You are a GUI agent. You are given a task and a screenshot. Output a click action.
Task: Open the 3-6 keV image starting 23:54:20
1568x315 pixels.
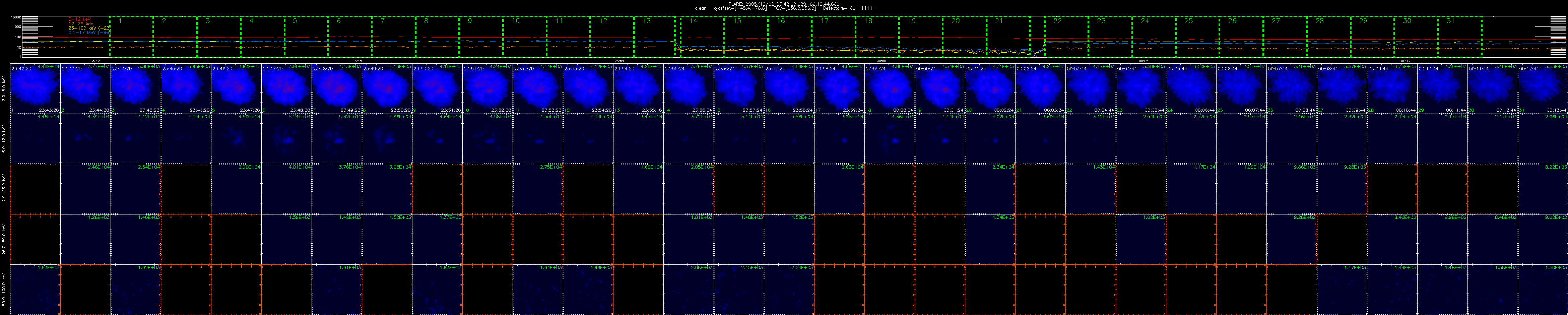[638, 88]
